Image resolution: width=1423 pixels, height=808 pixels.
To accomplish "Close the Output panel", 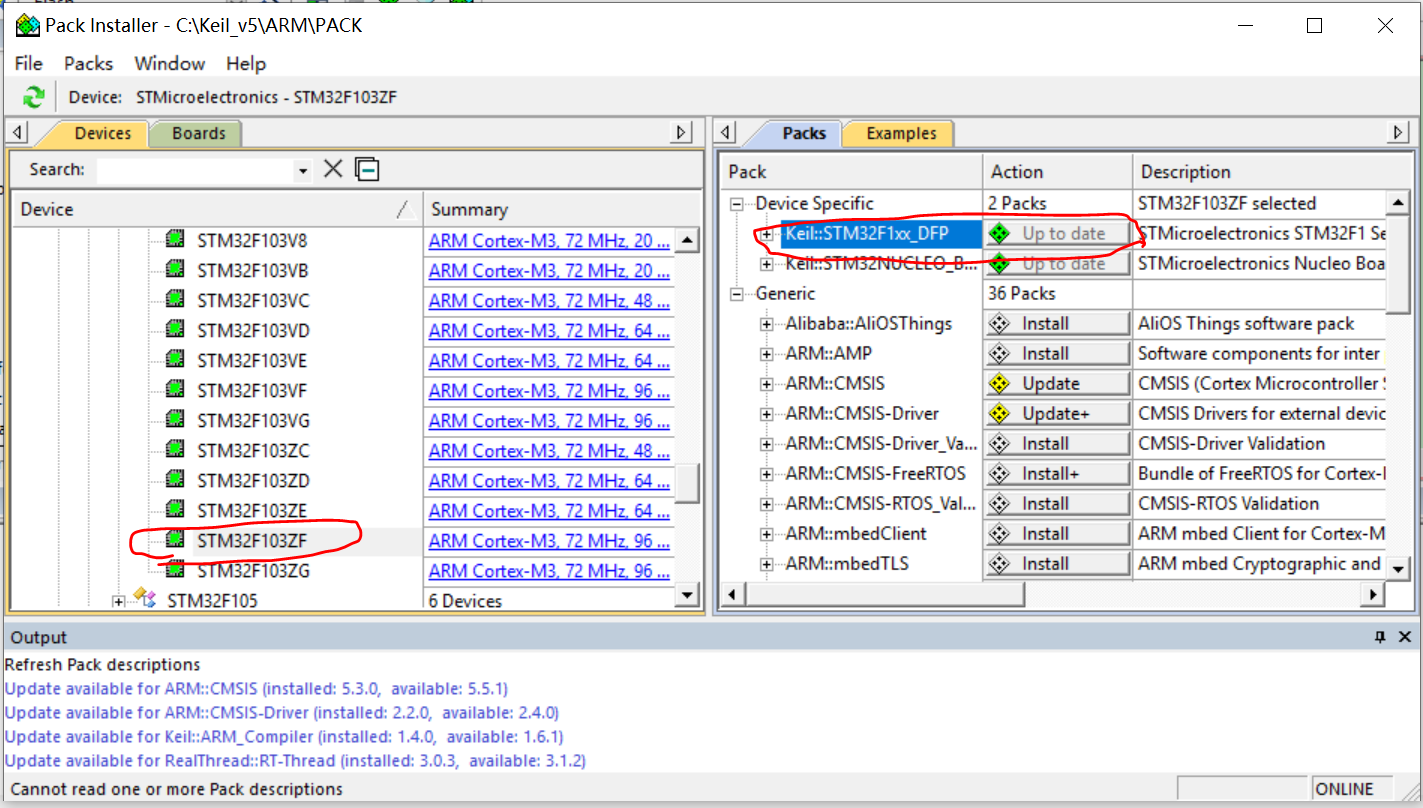I will click(1404, 637).
